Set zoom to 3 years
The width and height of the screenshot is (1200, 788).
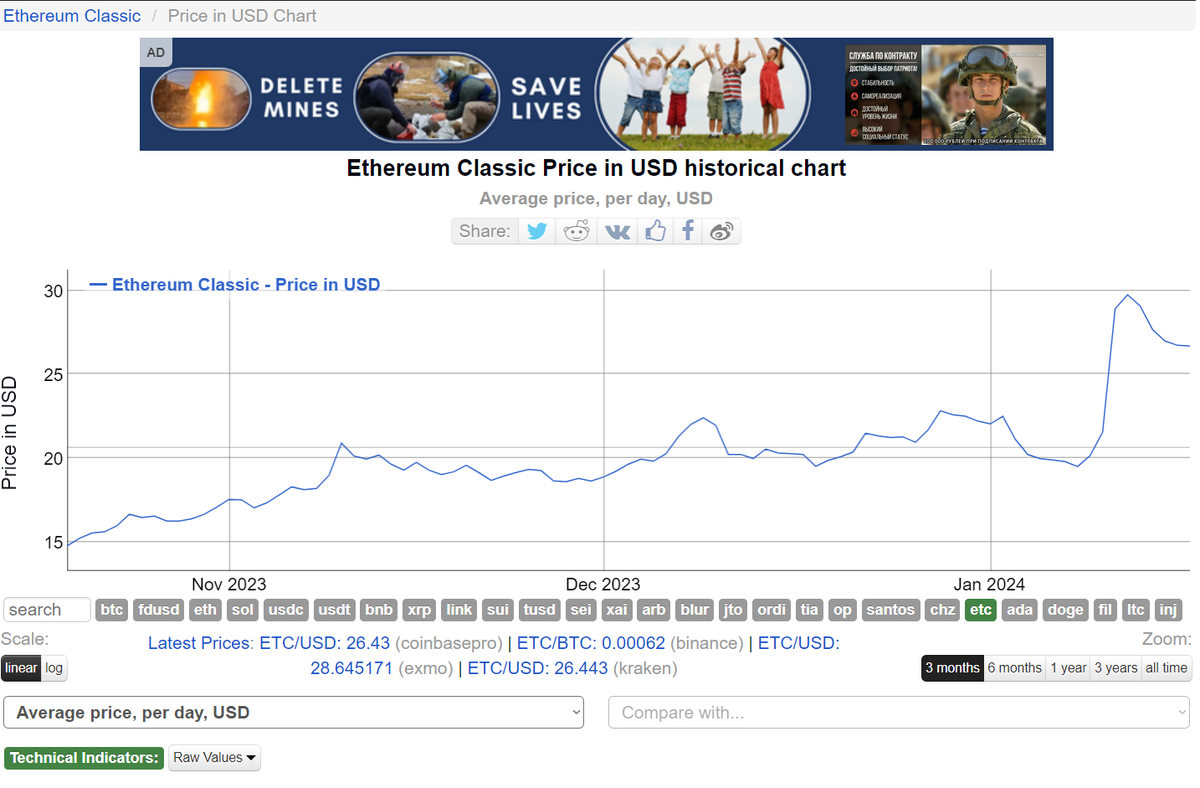click(1116, 668)
